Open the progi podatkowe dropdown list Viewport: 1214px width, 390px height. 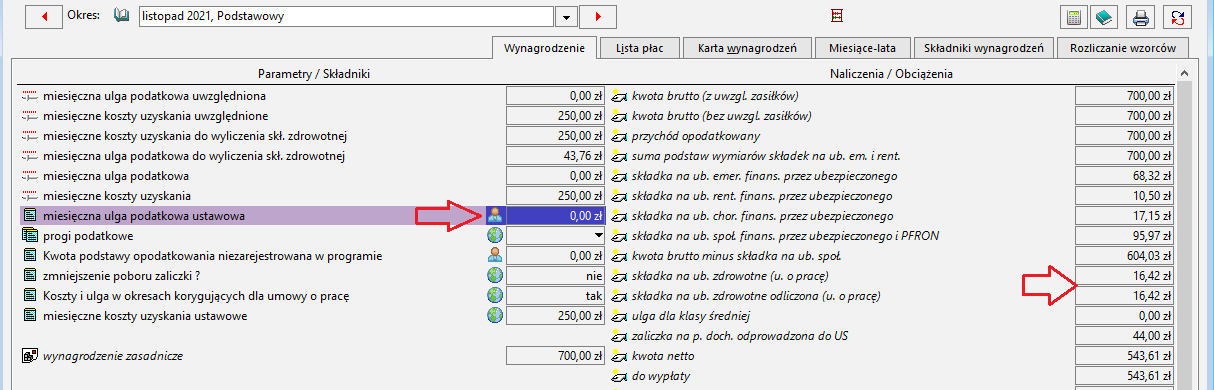tap(599, 235)
